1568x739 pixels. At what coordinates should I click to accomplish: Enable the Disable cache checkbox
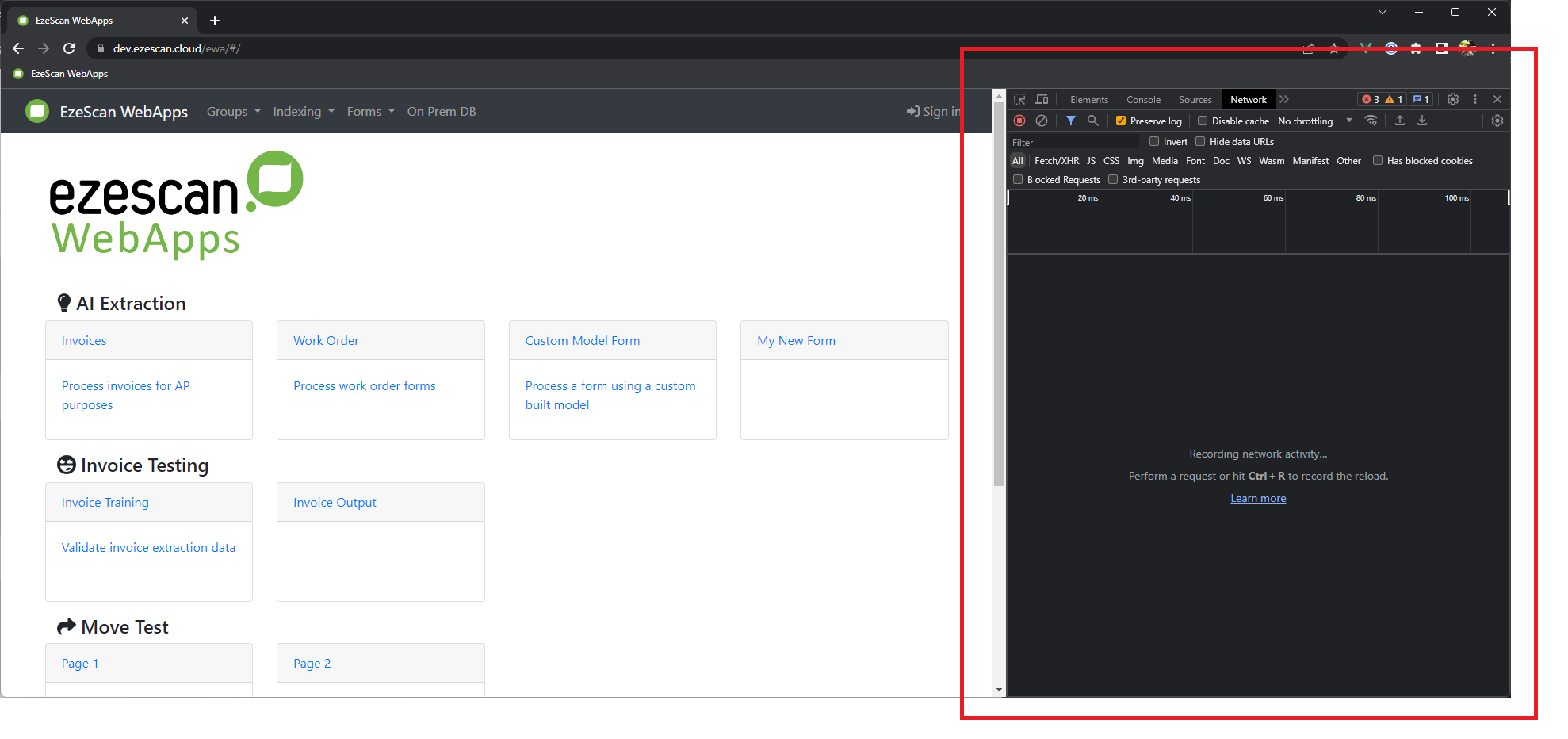(x=1203, y=121)
